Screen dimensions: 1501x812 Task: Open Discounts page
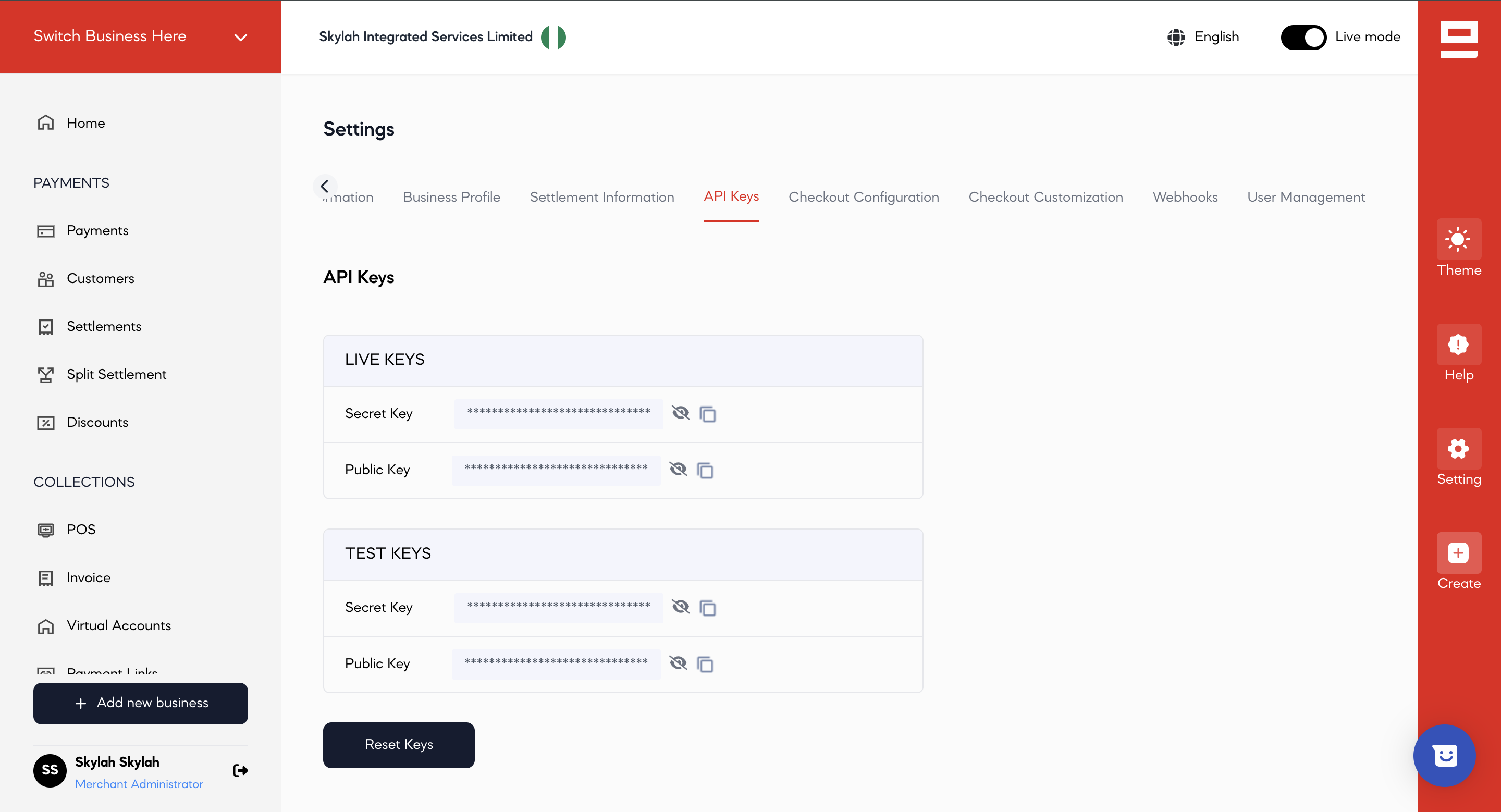point(83,422)
